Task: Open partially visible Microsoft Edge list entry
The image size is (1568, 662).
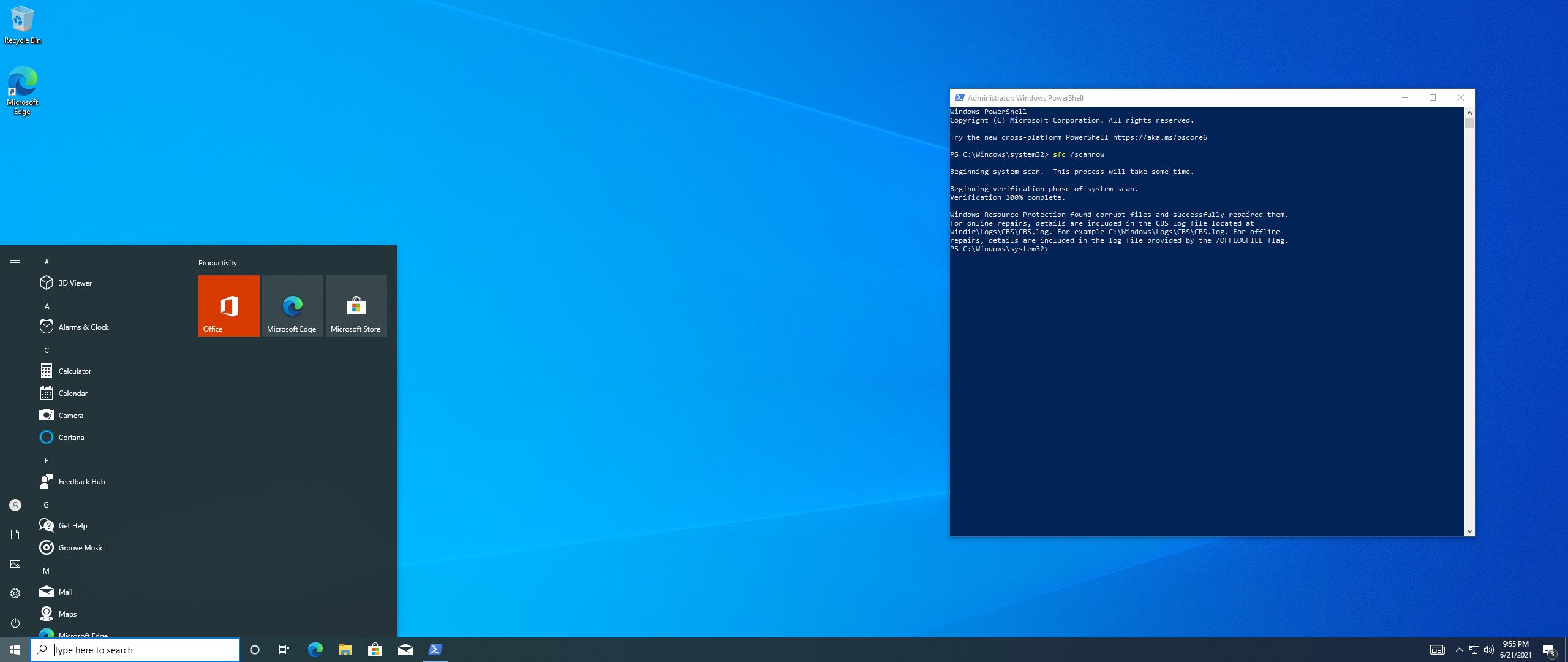Action: 111,633
